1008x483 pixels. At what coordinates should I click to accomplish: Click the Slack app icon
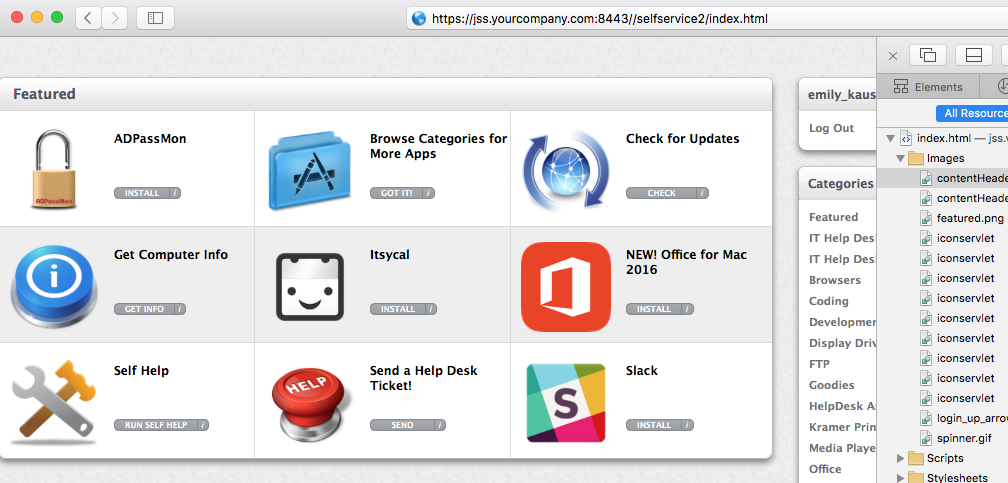[x=566, y=403]
